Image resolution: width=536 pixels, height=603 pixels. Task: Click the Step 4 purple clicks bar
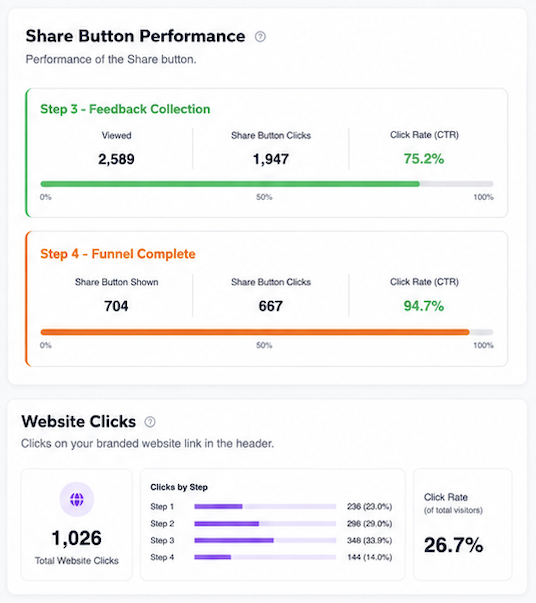tap(265, 557)
